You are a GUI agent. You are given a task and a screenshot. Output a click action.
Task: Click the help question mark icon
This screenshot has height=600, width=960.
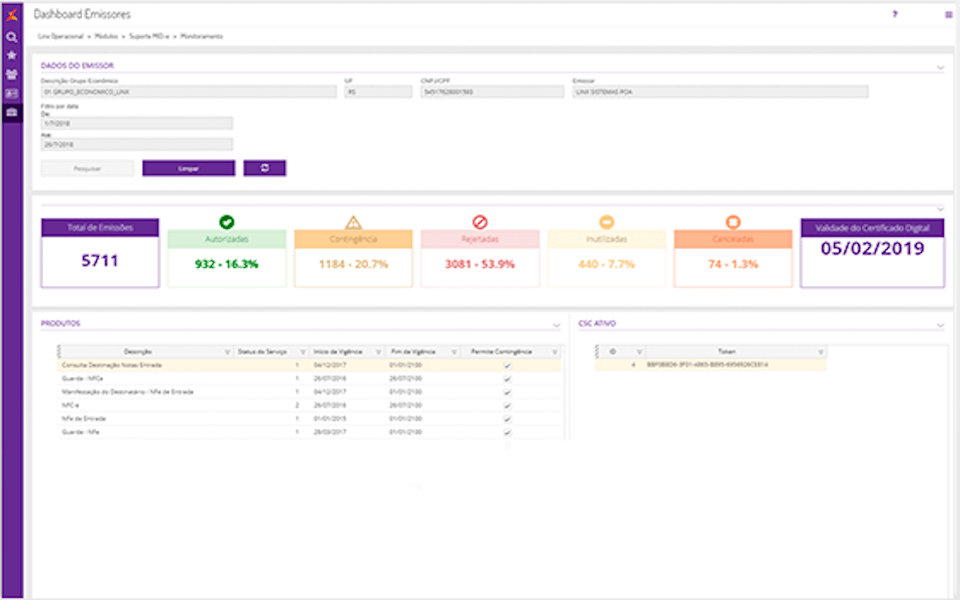tap(894, 14)
